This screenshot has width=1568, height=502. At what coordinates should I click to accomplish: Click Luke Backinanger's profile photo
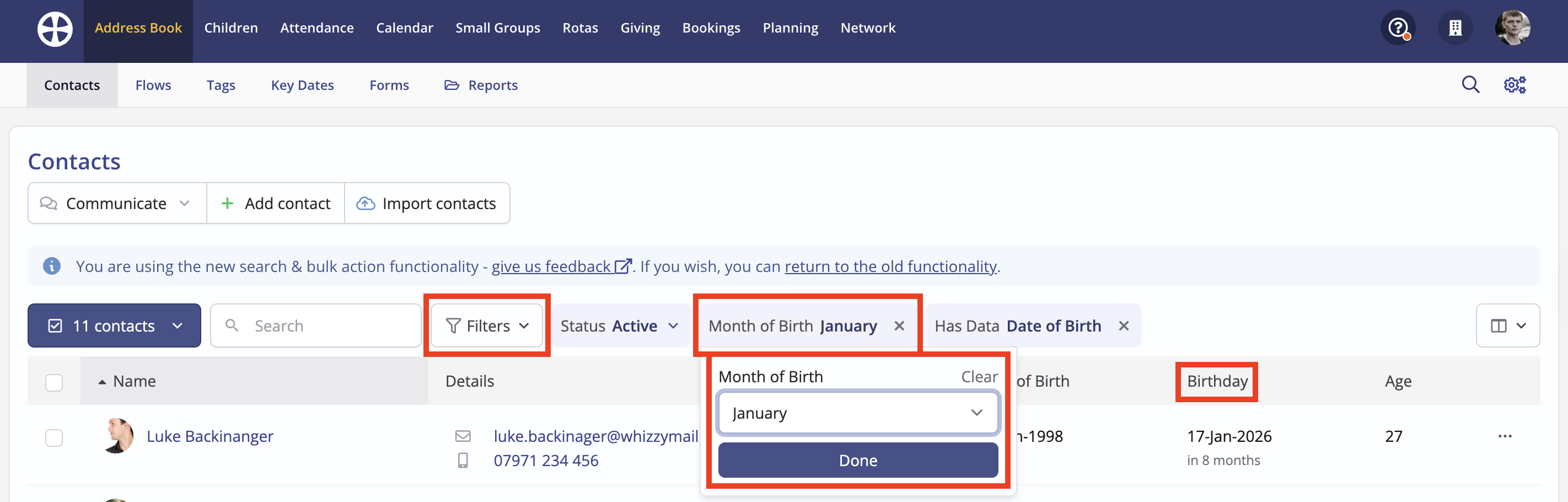tap(117, 436)
